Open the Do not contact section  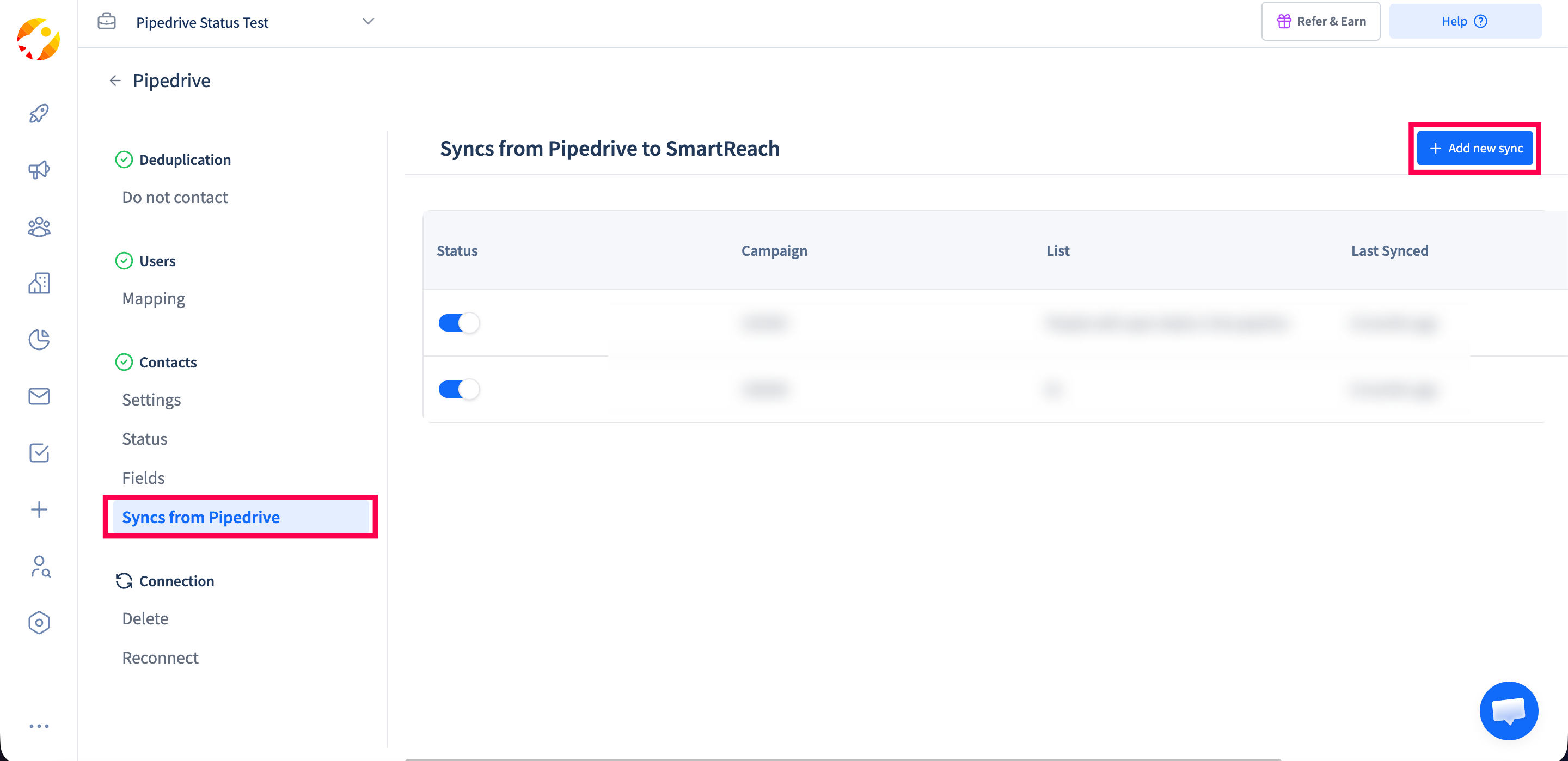[x=175, y=197]
